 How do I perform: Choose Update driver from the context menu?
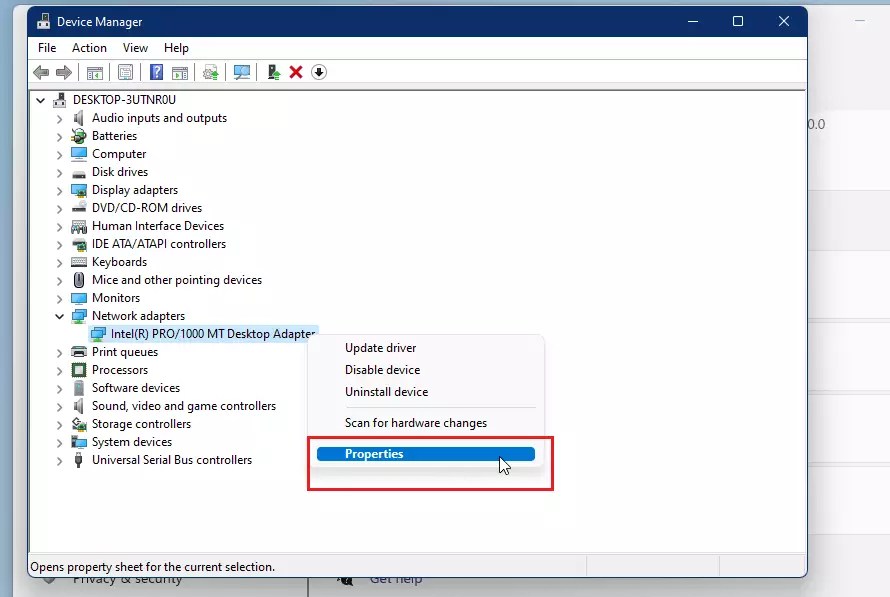[x=380, y=347]
